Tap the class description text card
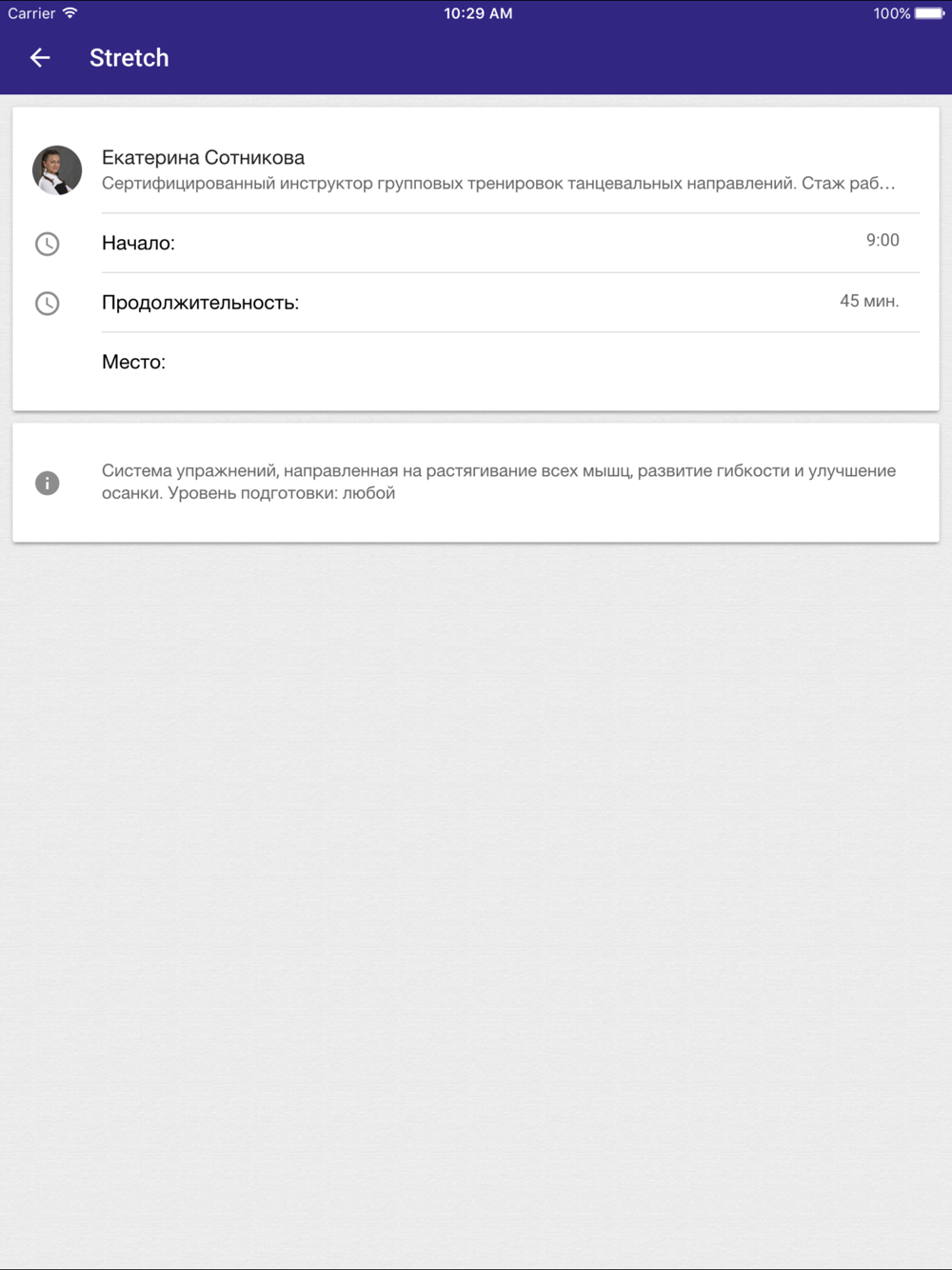 tap(476, 483)
